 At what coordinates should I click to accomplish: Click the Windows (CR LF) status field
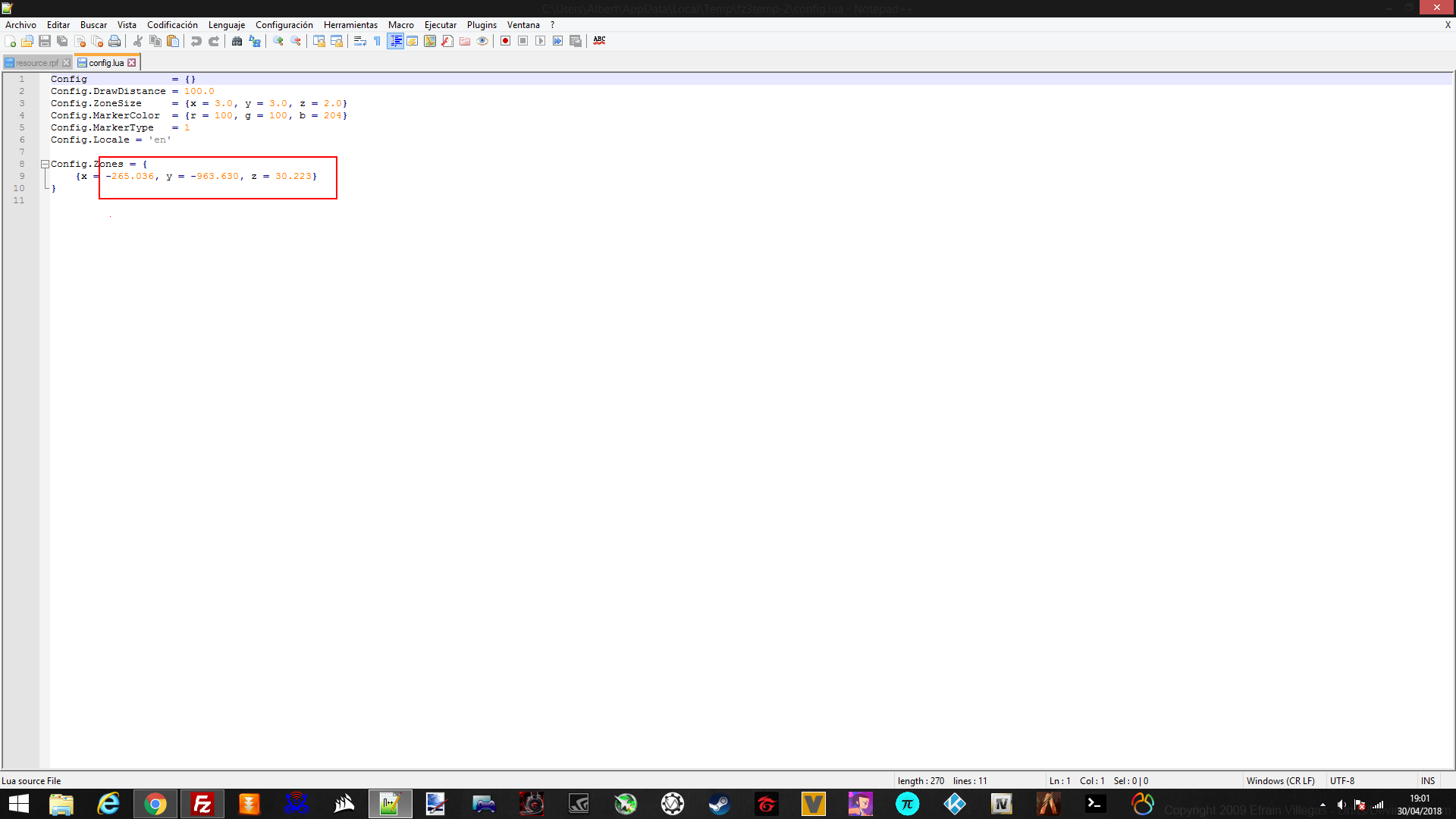[x=1281, y=780]
